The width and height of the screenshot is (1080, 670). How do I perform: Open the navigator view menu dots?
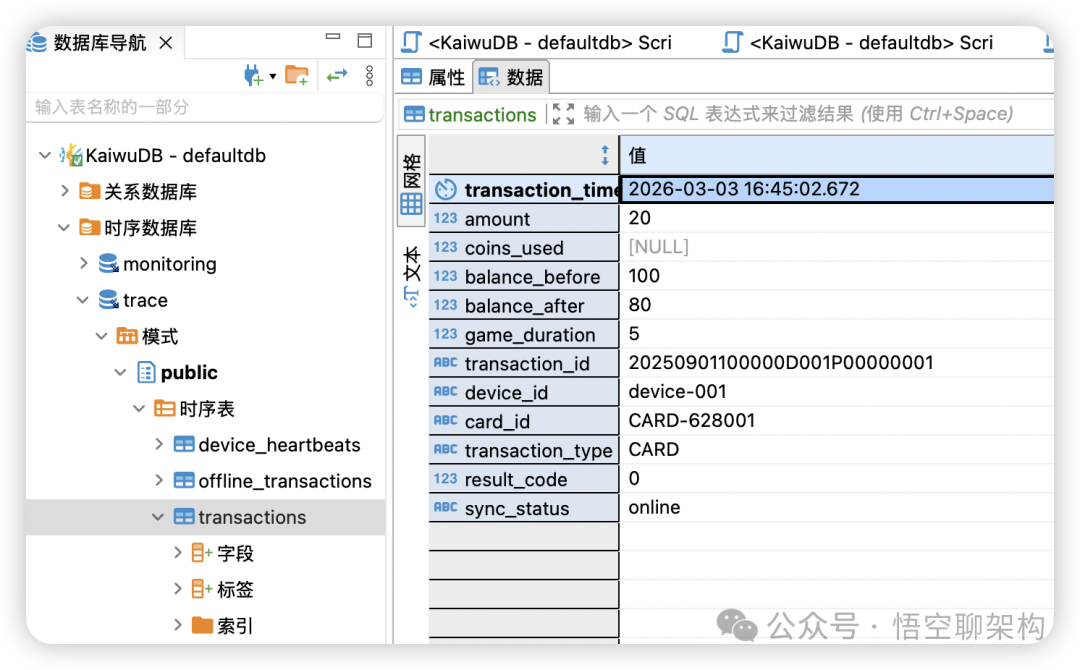coord(370,76)
